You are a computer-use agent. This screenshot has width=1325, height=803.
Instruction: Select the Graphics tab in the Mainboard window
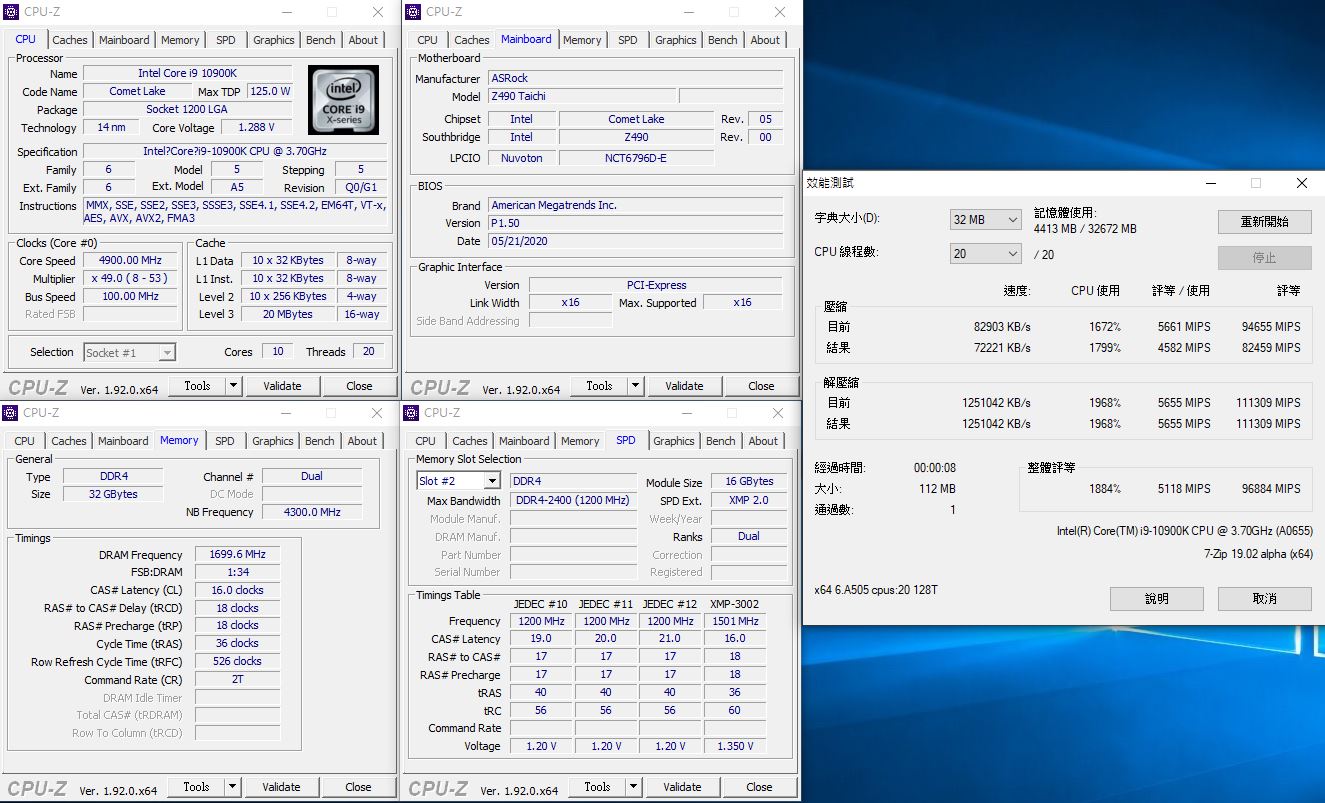[676, 40]
